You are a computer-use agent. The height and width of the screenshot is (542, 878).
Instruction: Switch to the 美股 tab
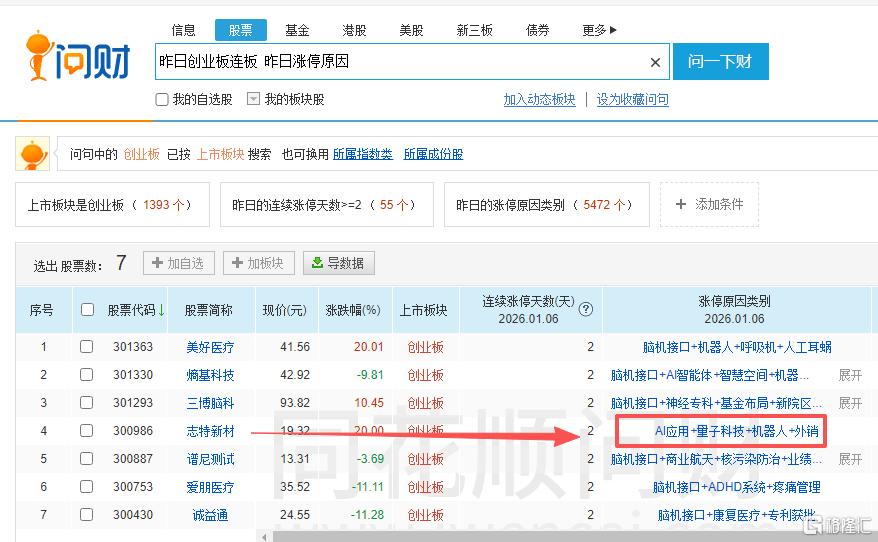(x=412, y=30)
